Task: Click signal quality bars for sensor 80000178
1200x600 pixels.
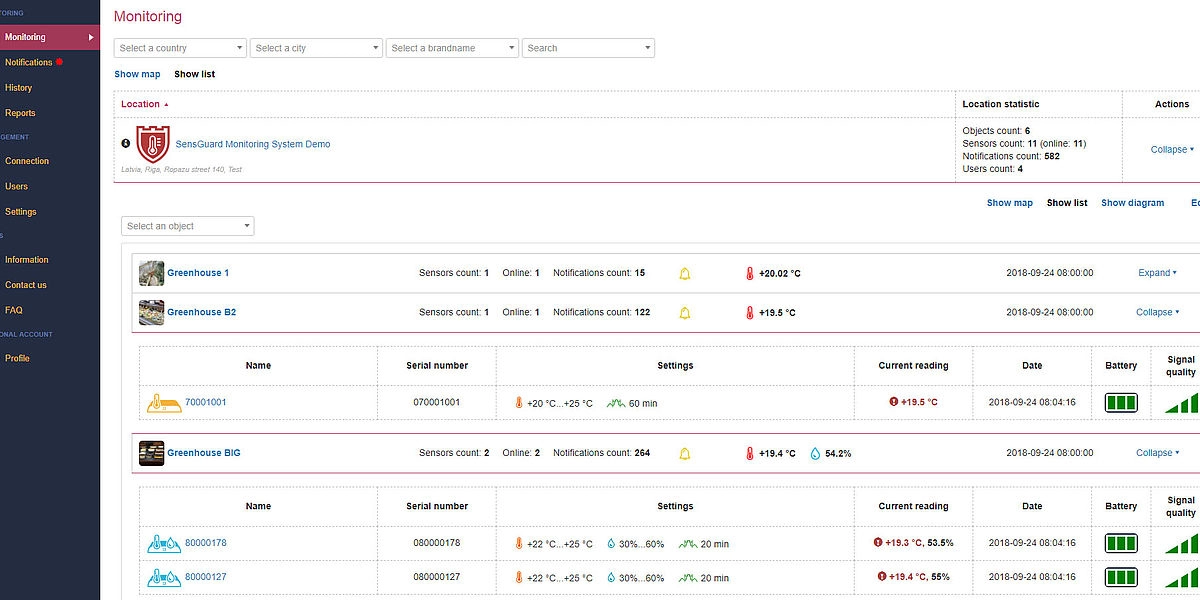Action: [x=1182, y=543]
